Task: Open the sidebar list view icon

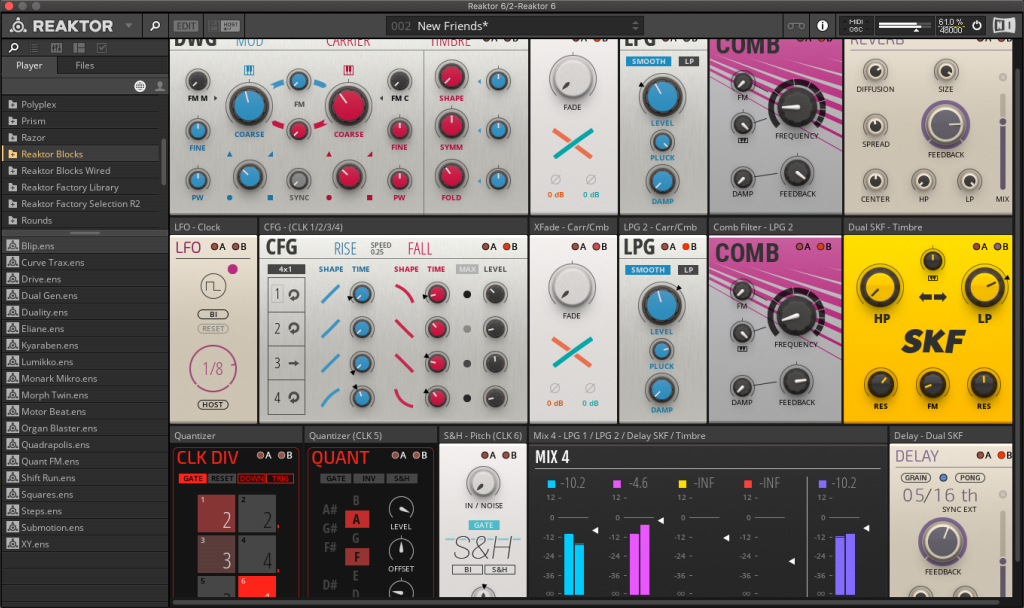Action: coord(34,48)
